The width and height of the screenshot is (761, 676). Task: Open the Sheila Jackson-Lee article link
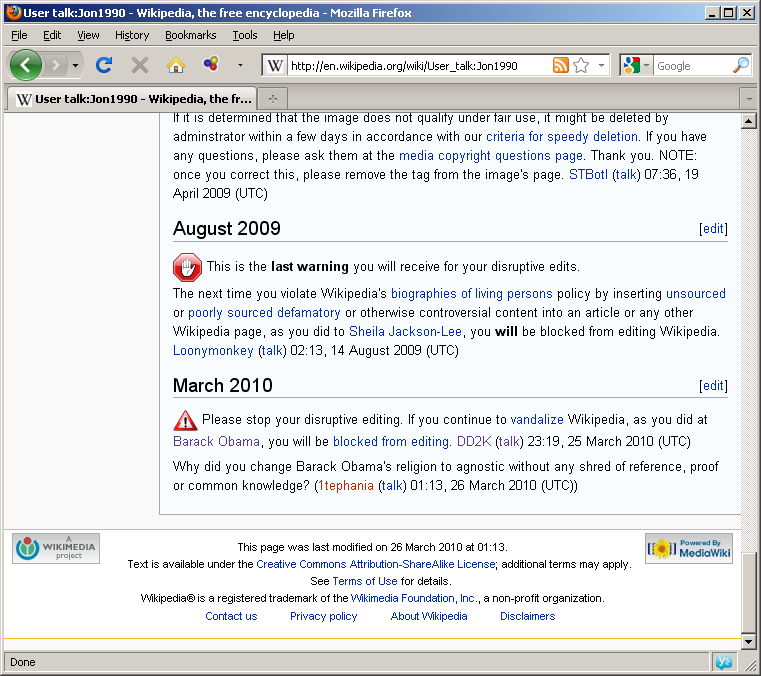click(405, 331)
